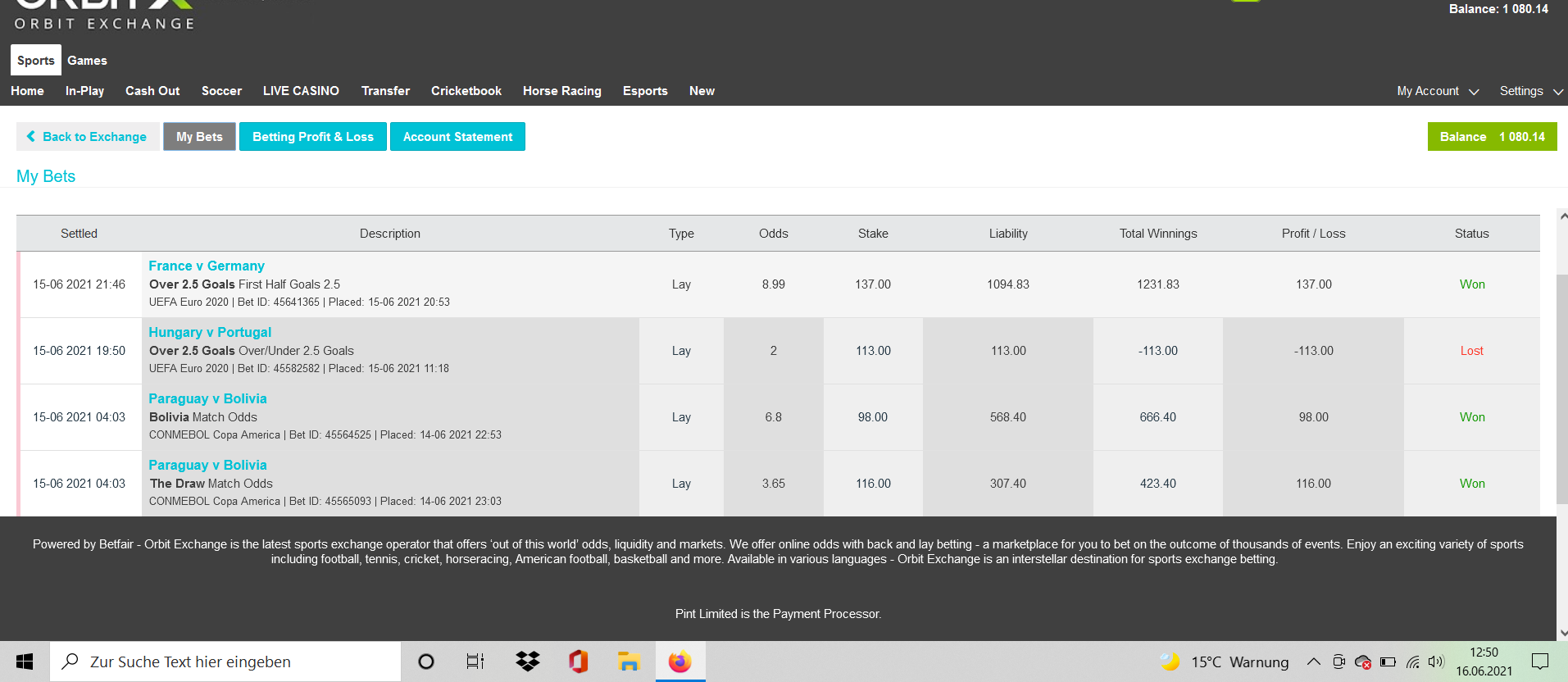Open the LIVE CASINO section
This screenshot has width=1568, height=682.
pyautogui.click(x=301, y=91)
